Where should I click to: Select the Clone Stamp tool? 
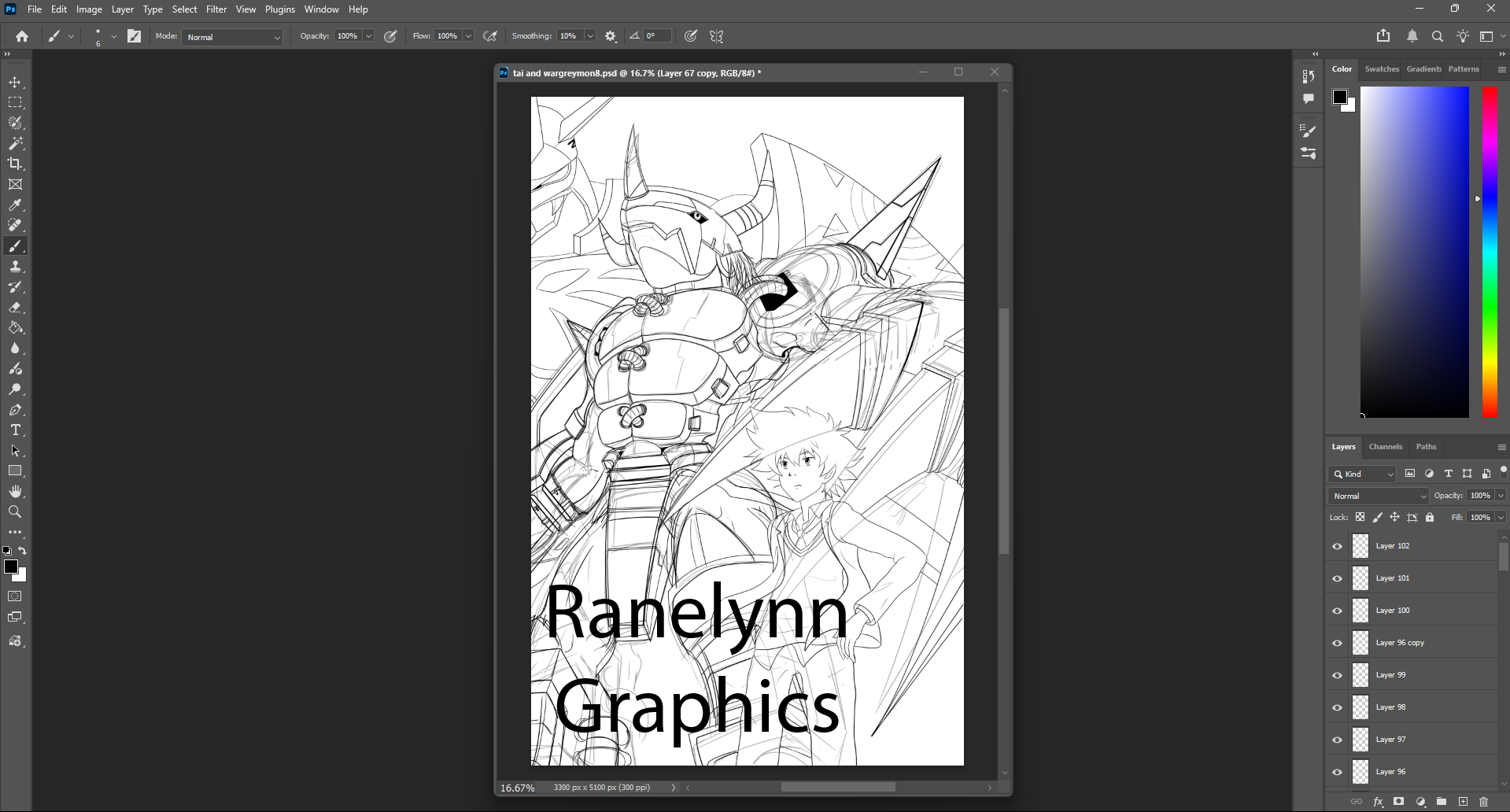click(x=15, y=267)
